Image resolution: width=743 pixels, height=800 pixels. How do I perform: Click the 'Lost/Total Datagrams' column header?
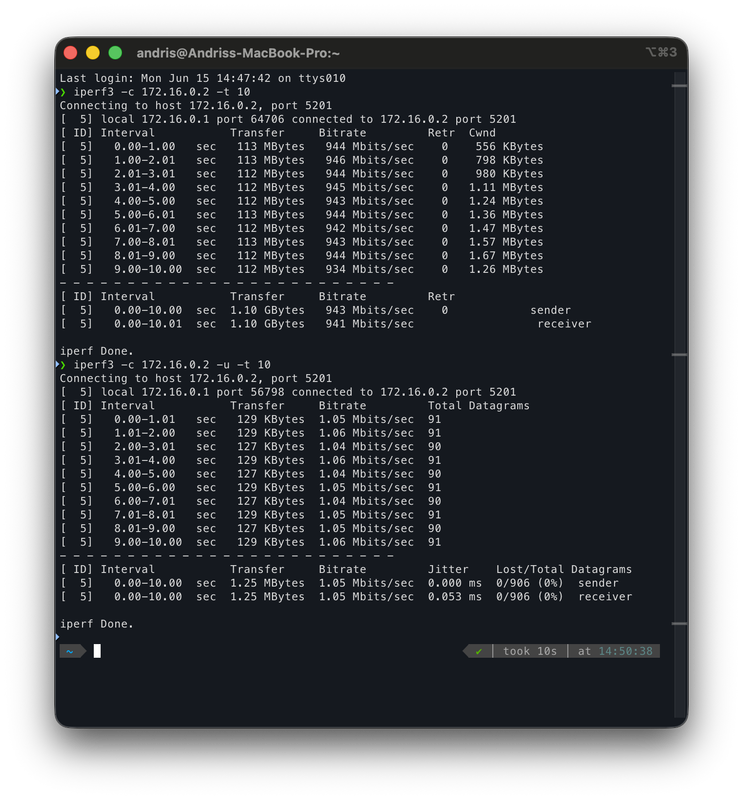(x=564, y=569)
